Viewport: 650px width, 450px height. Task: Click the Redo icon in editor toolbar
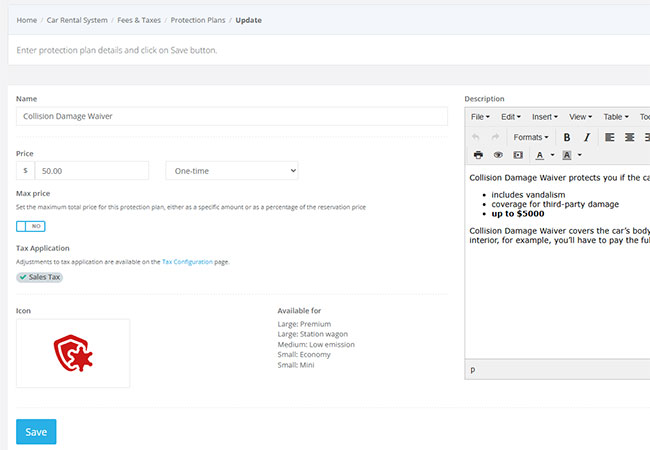[495, 137]
